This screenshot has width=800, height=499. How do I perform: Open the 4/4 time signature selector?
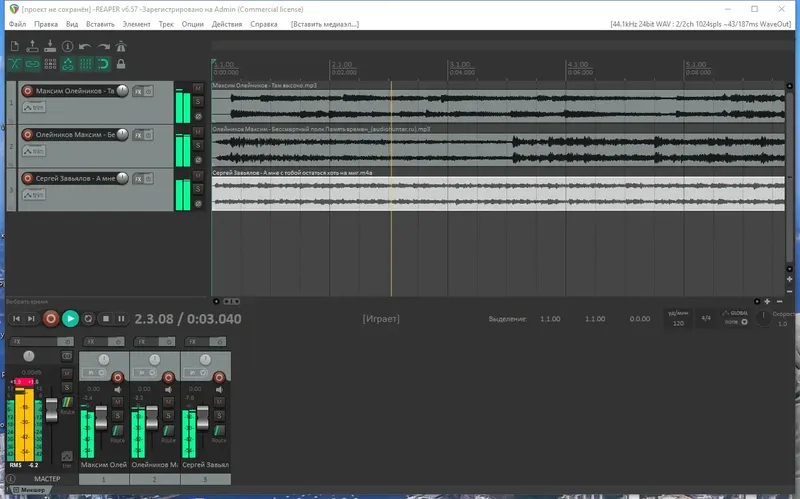tap(706, 318)
